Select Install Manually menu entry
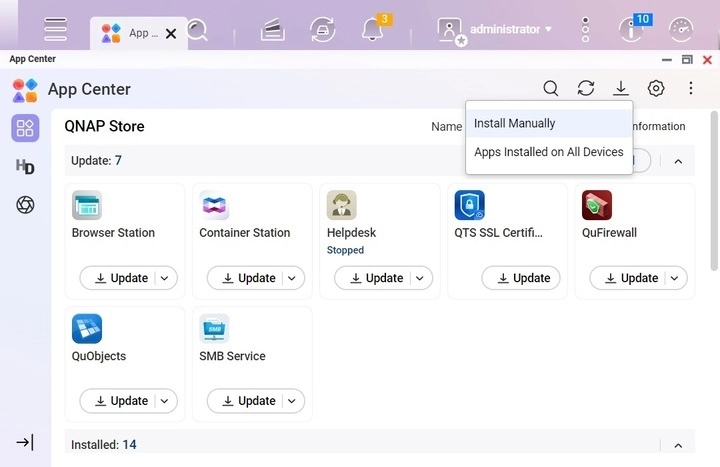Viewport: 720px width, 467px height. coord(549,123)
